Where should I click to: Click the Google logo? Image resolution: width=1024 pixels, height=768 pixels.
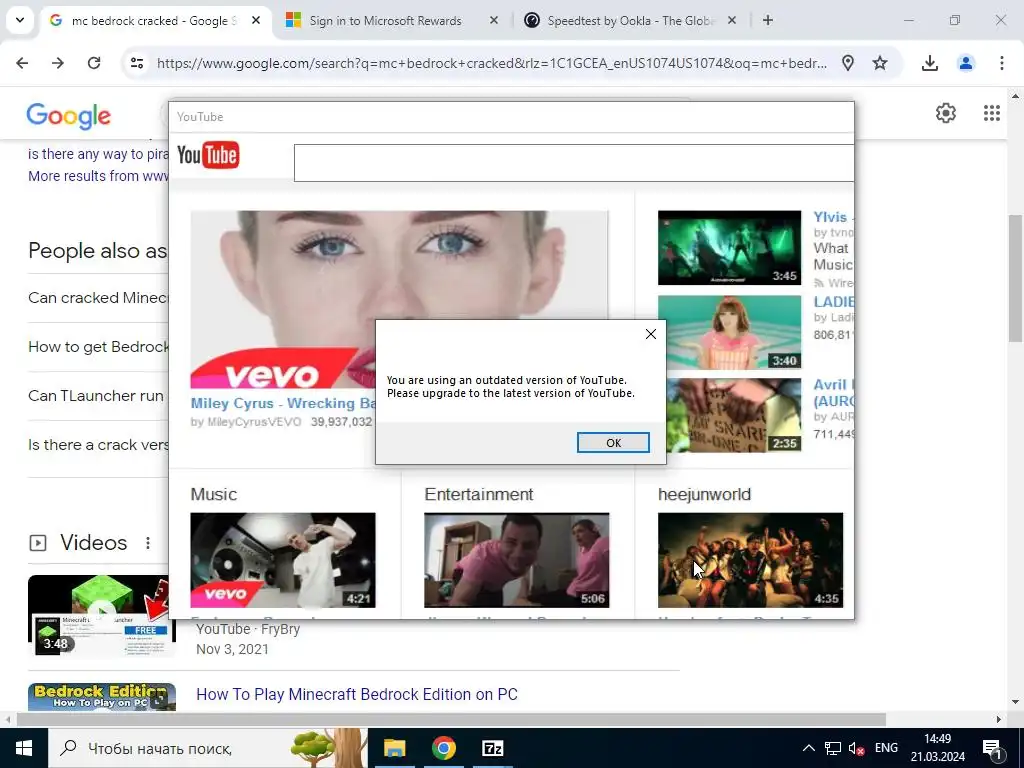(x=69, y=116)
